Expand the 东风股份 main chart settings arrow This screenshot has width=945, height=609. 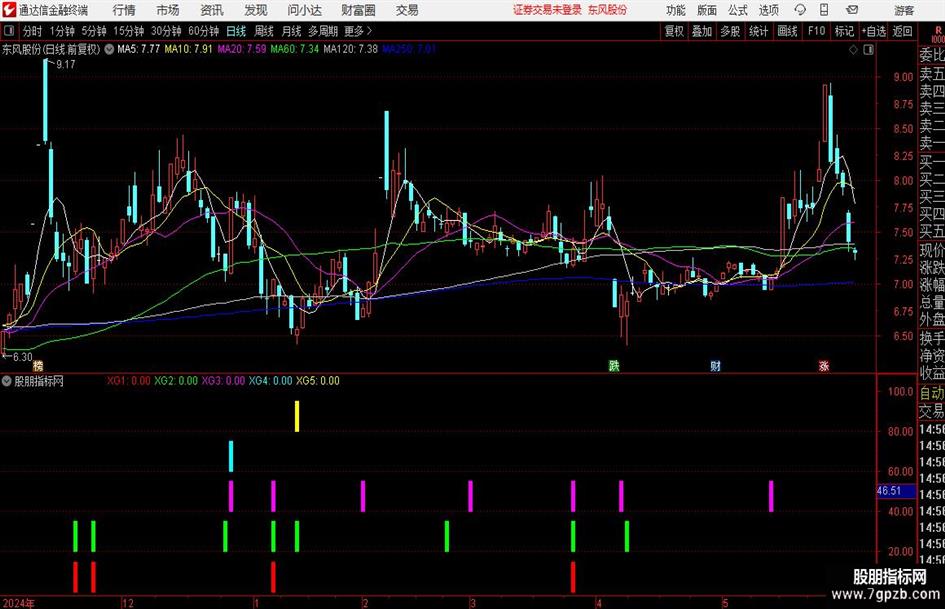click(x=109, y=49)
